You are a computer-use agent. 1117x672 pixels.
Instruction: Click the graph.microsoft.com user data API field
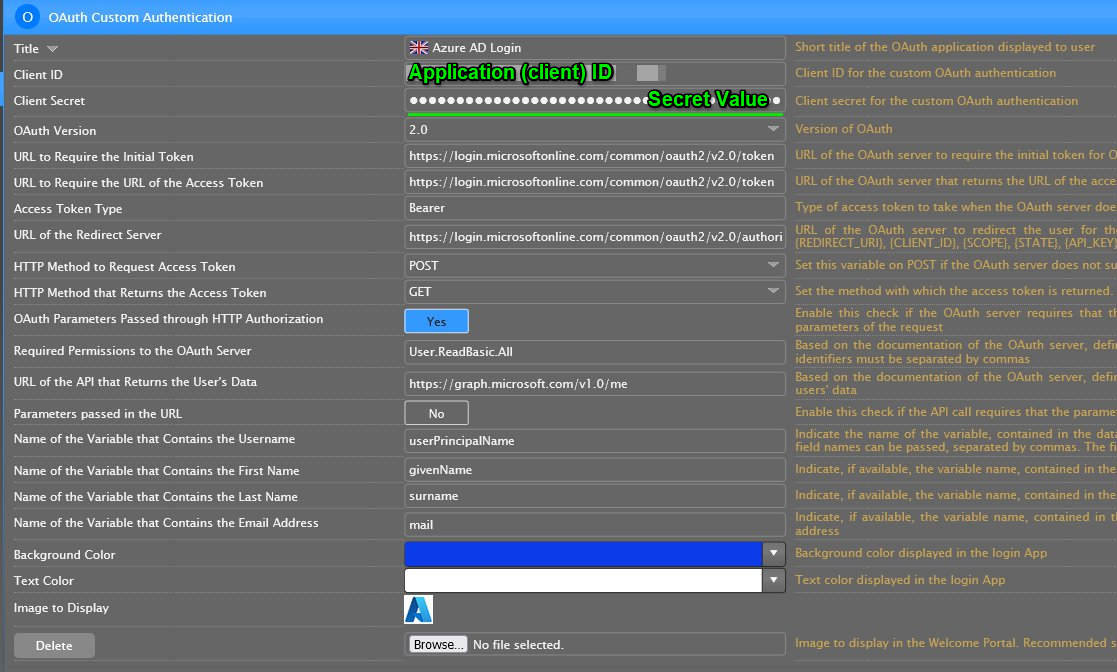click(x=595, y=383)
